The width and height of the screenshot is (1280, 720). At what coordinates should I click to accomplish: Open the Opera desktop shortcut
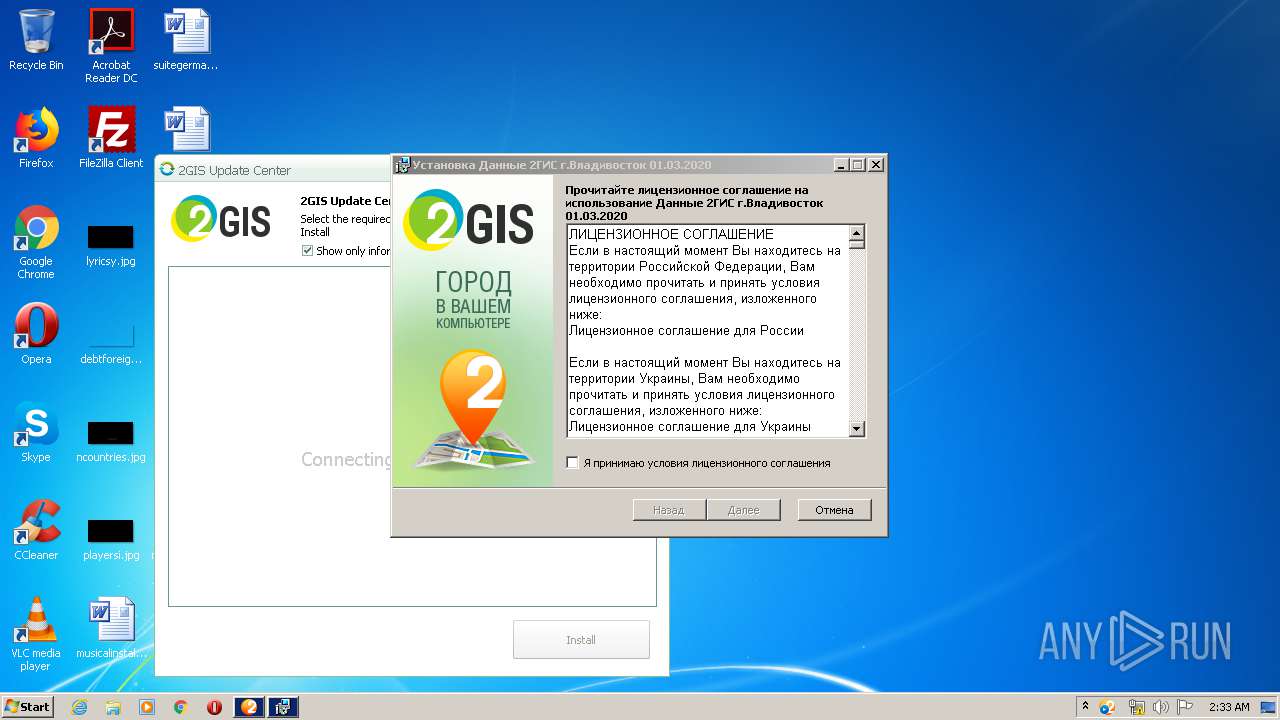(36, 334)
